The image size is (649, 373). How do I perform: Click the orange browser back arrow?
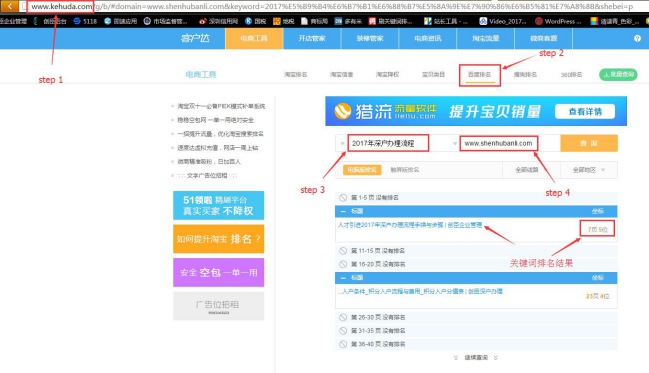(x=9, y=6)
